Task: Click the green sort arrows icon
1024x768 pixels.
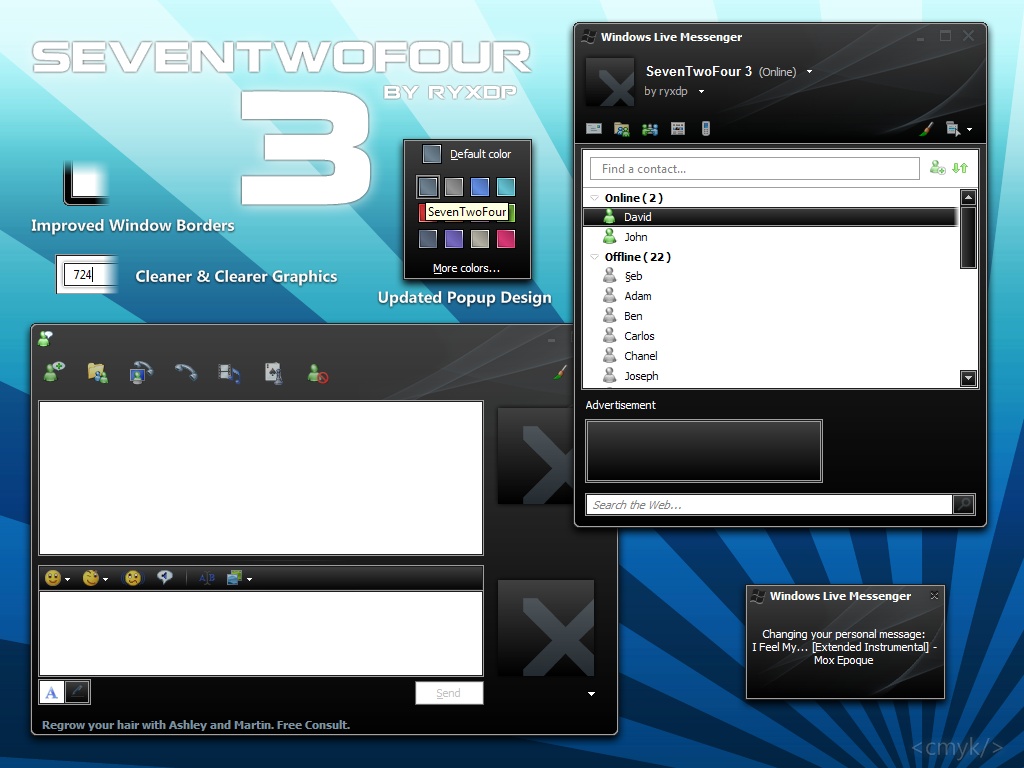Action: (960, 168)
